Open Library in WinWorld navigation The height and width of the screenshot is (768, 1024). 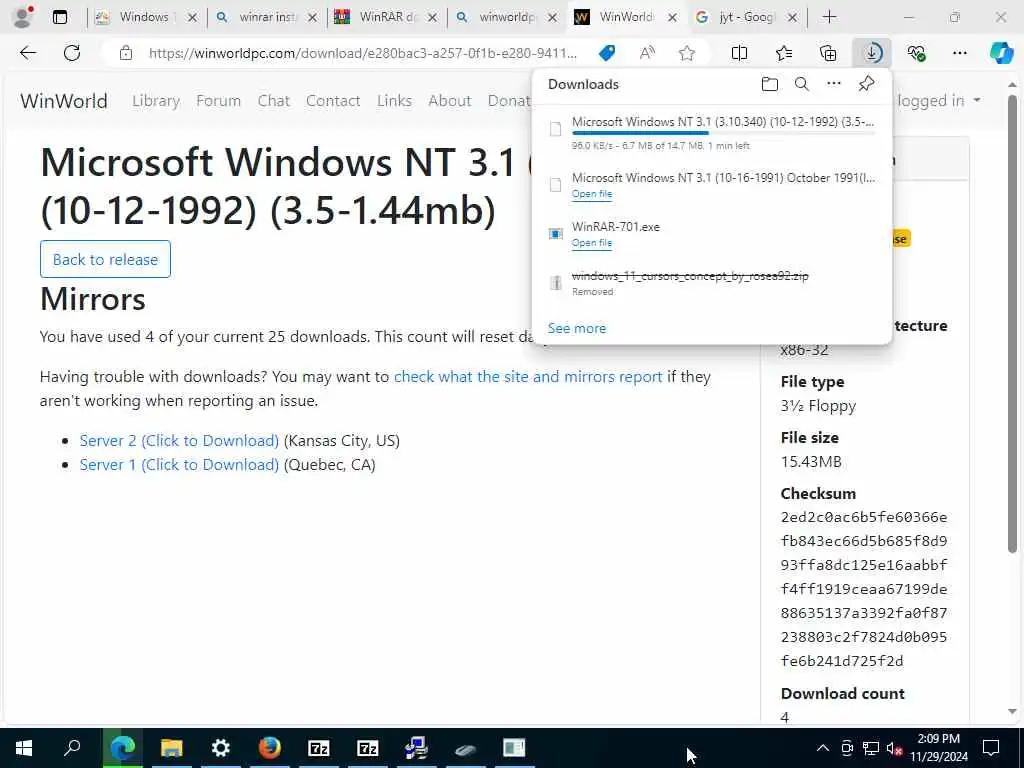(156, 101)
